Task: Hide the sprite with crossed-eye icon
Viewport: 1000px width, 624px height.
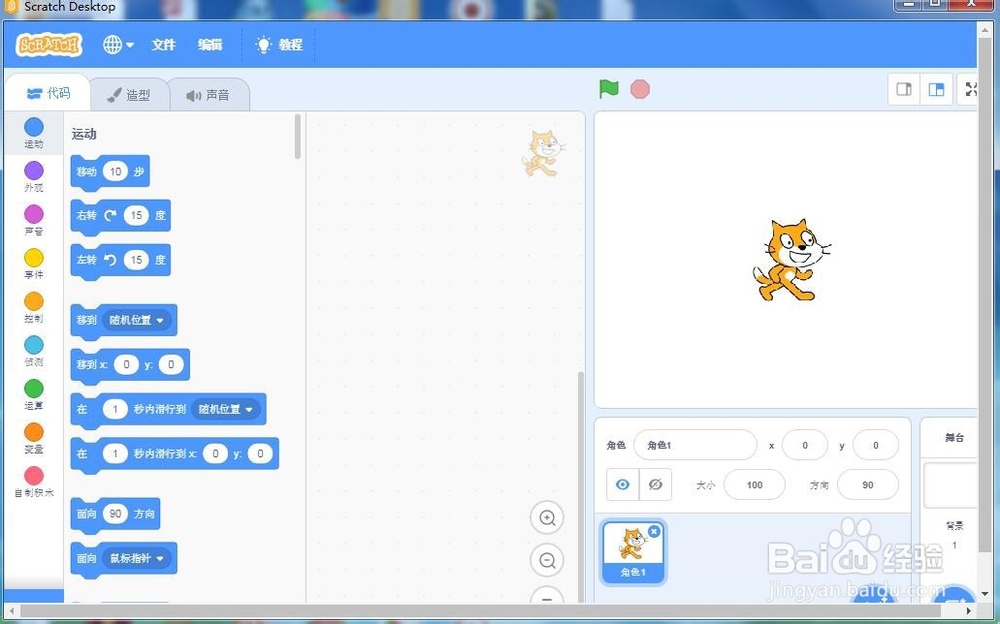Action: (656, 485)
